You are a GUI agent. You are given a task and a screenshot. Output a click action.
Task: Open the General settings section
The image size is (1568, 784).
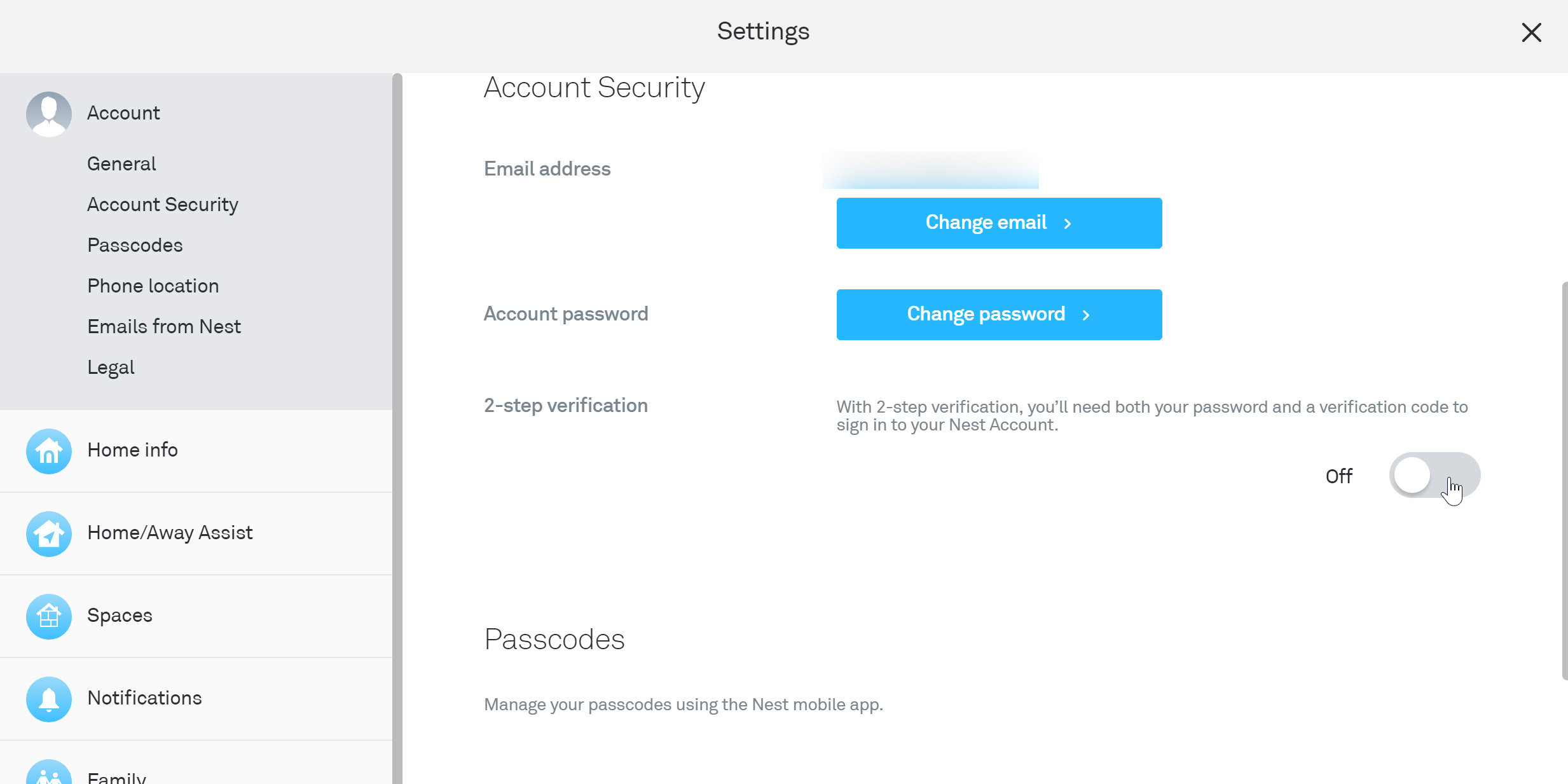[121, 163]
